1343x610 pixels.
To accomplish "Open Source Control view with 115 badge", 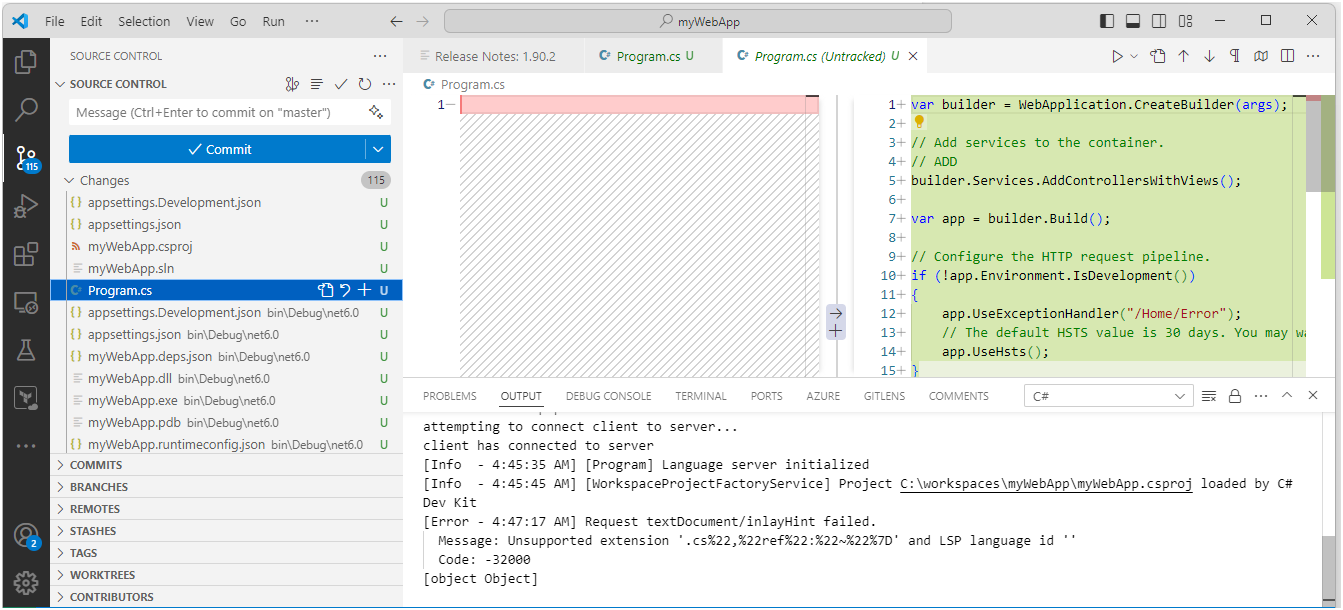I will [26, 157].
